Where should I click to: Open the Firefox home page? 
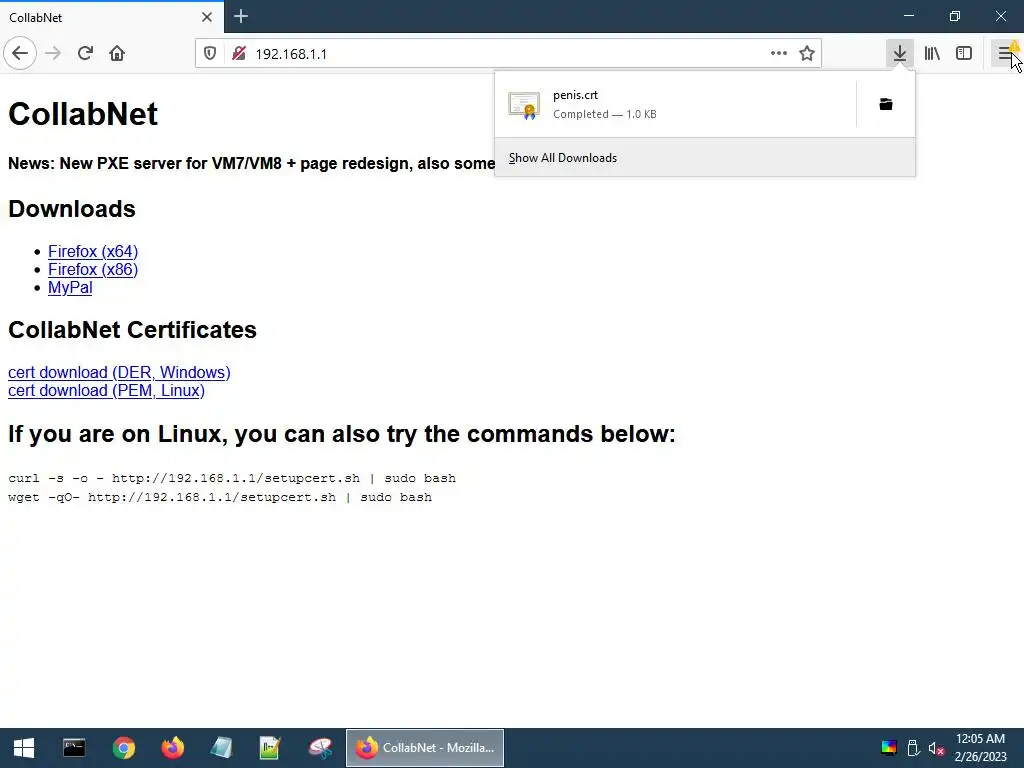[x=117, y=53]
